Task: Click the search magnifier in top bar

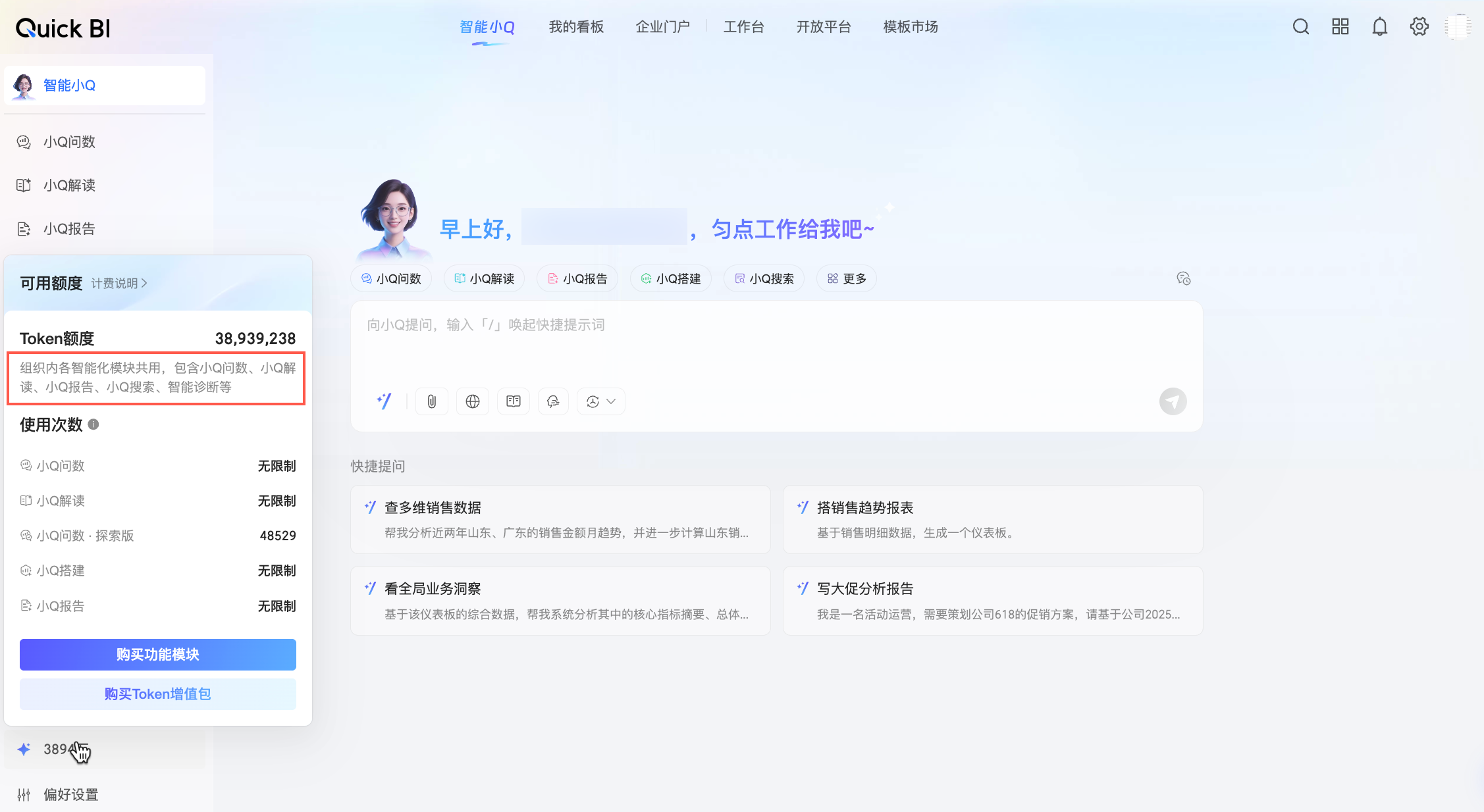Action: (1300, 27)
